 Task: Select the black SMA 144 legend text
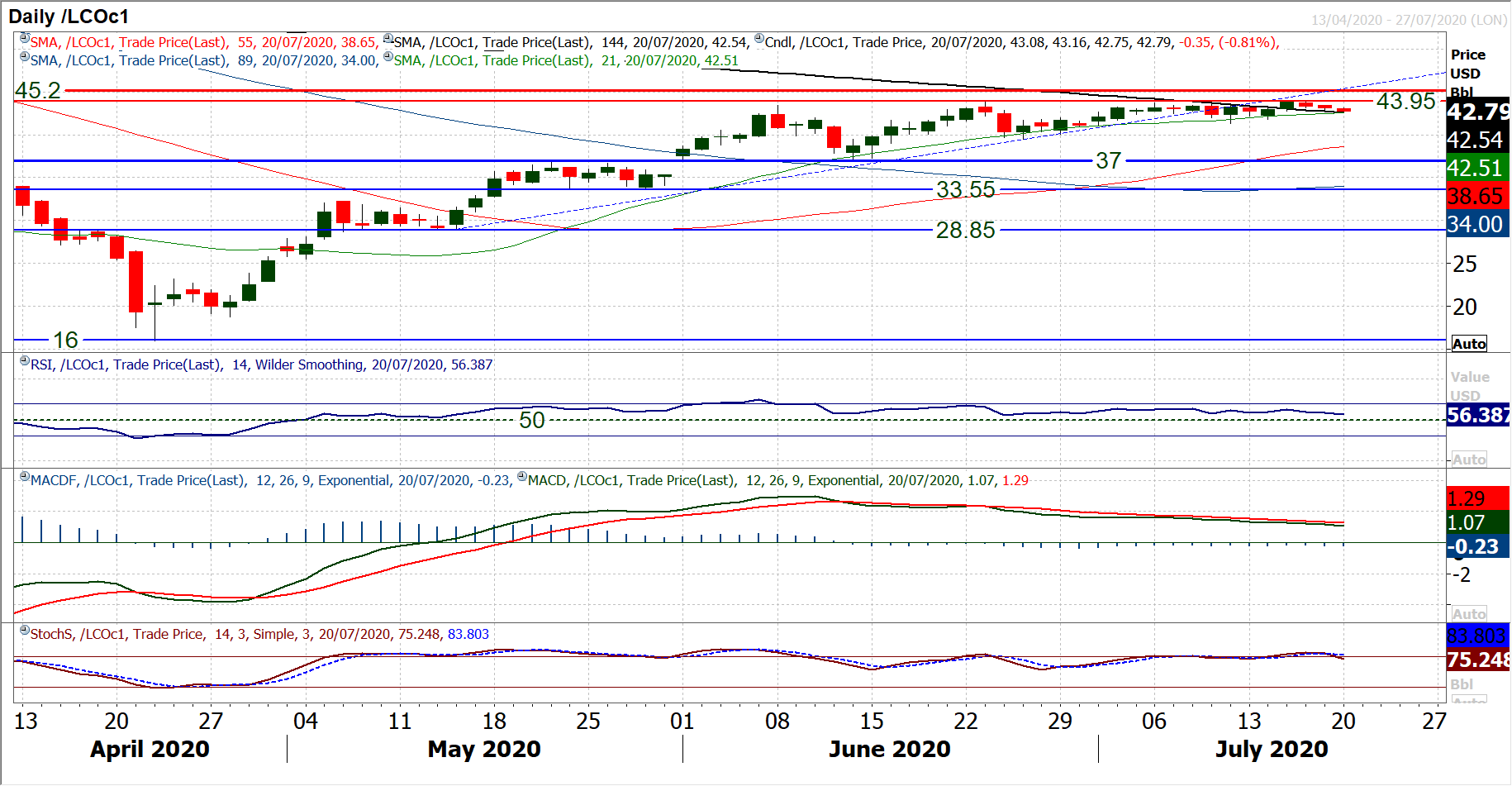click(x=572, y=42)
